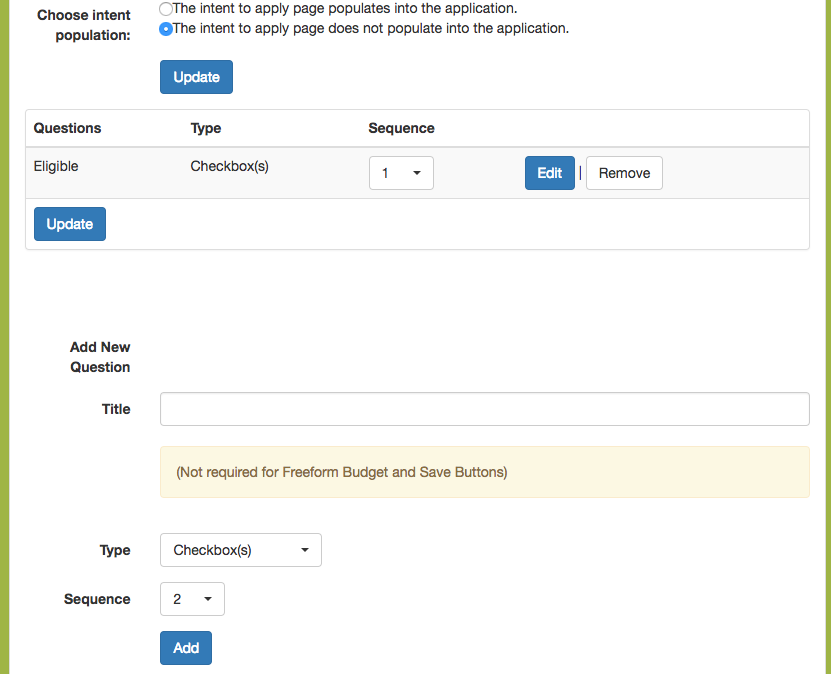Image resolution: width=831 pixels, height=674 pixels.
Task: Expand the Type dropdown showing Checkbox(s)
Action: click(x=241, y=550)
